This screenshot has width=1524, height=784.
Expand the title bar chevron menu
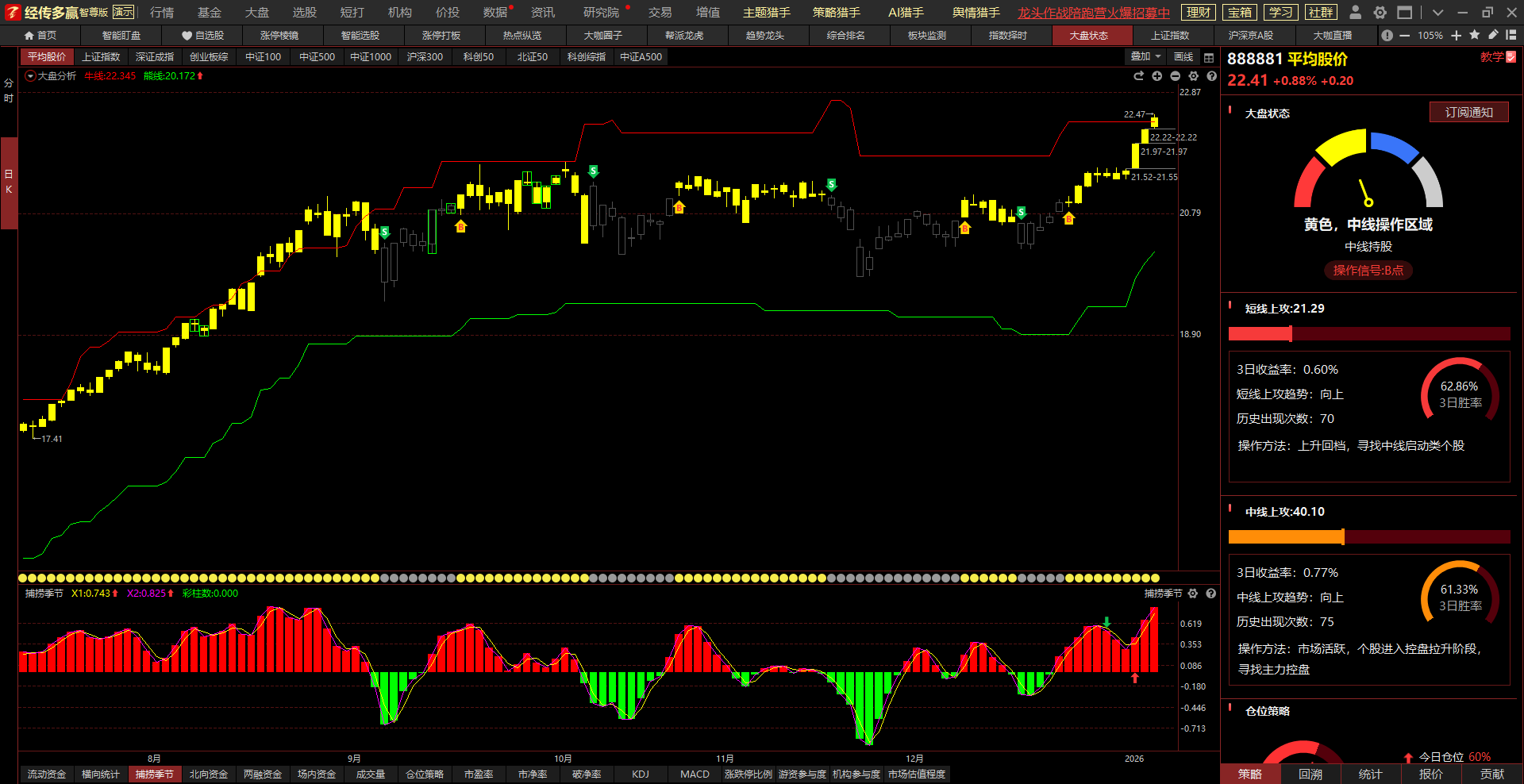point(1437,13)
